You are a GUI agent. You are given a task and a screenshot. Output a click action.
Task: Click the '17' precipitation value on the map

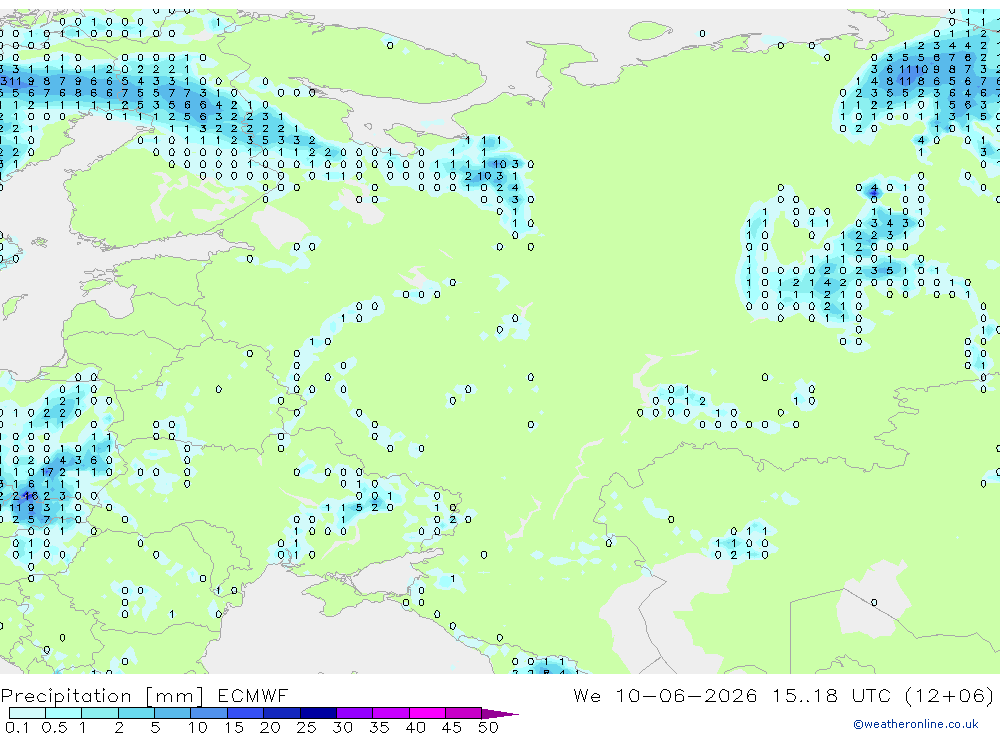point(48,472)
